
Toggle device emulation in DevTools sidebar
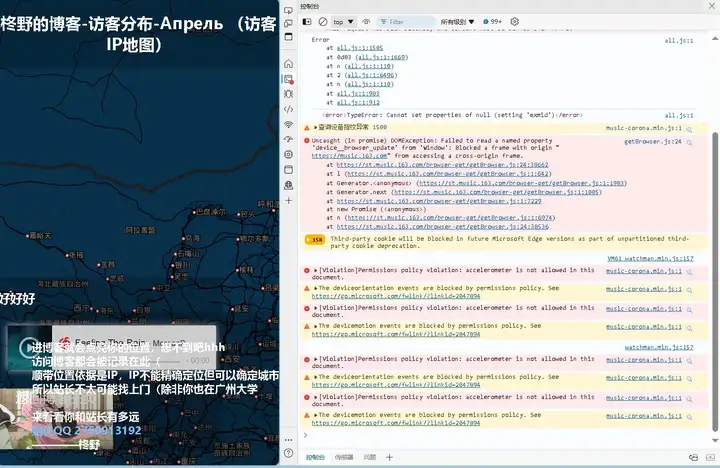pos(288,23)
